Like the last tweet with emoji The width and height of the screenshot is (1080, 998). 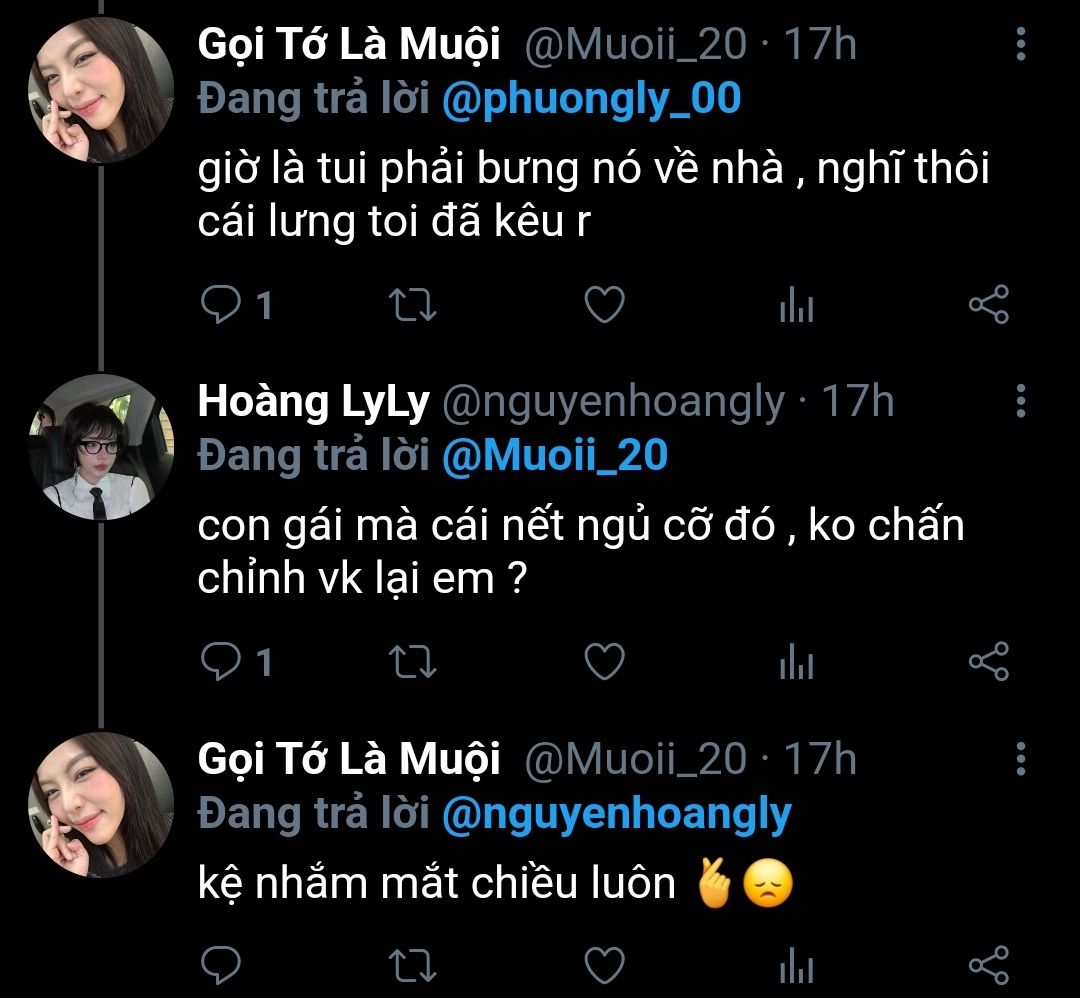click(604, 965)
